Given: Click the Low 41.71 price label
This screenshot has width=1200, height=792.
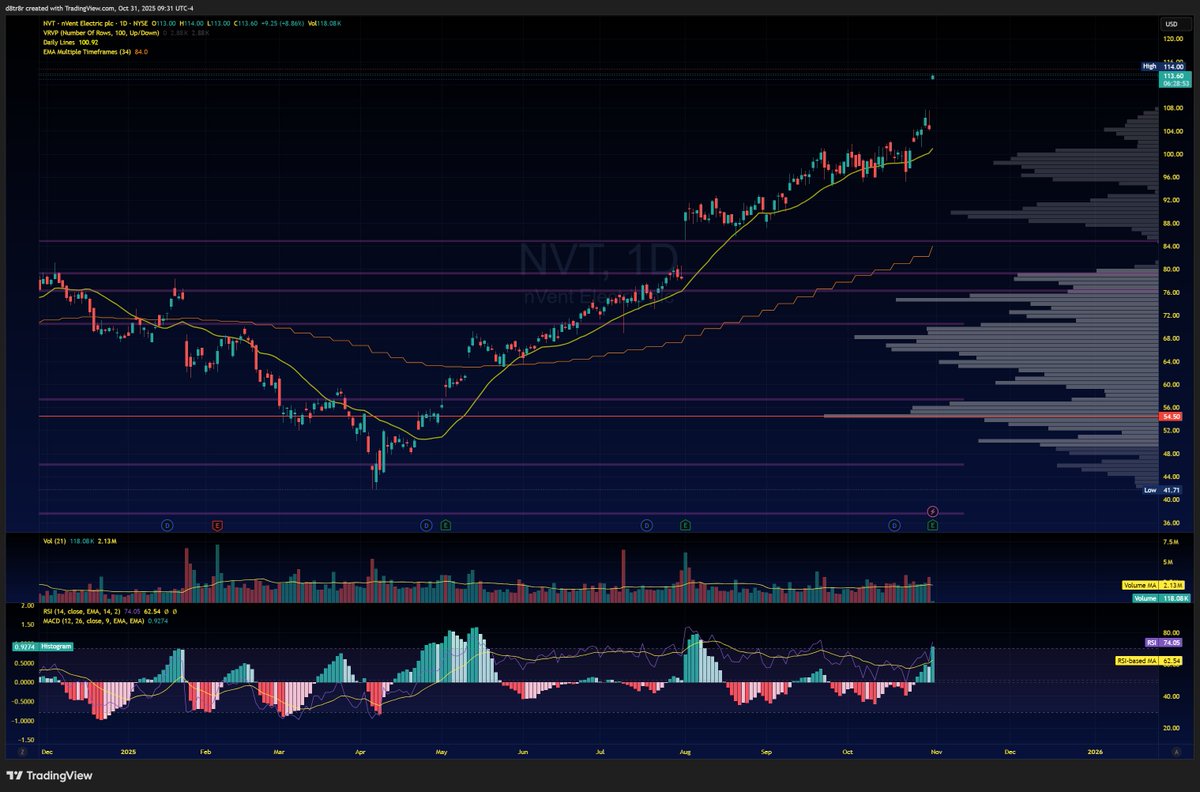Looking at the screenshot, I should pos(1163,490).
